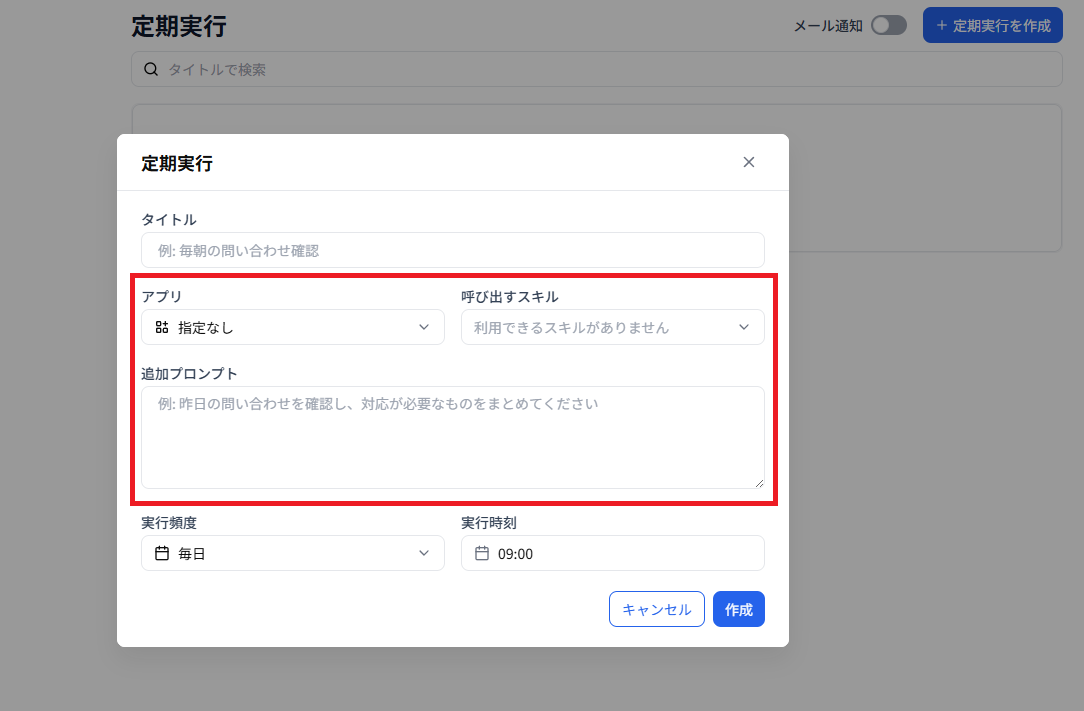Click the calendar icon beside 毎日
Image resolution: width=1084 pixels, height=711 pixels.
pyautogui.click(x=162, y=553)
